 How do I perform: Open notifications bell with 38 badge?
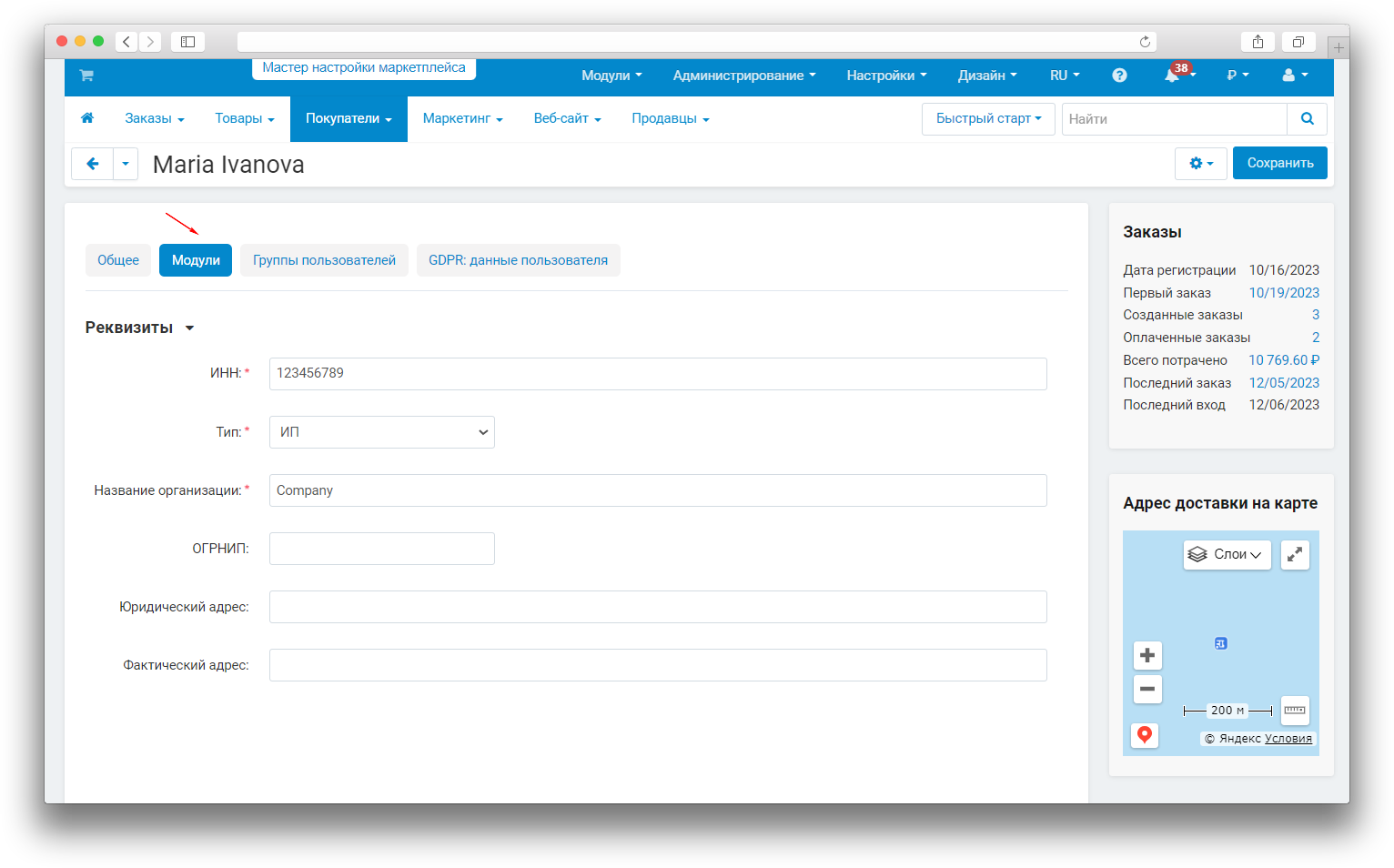[1173, 76]
